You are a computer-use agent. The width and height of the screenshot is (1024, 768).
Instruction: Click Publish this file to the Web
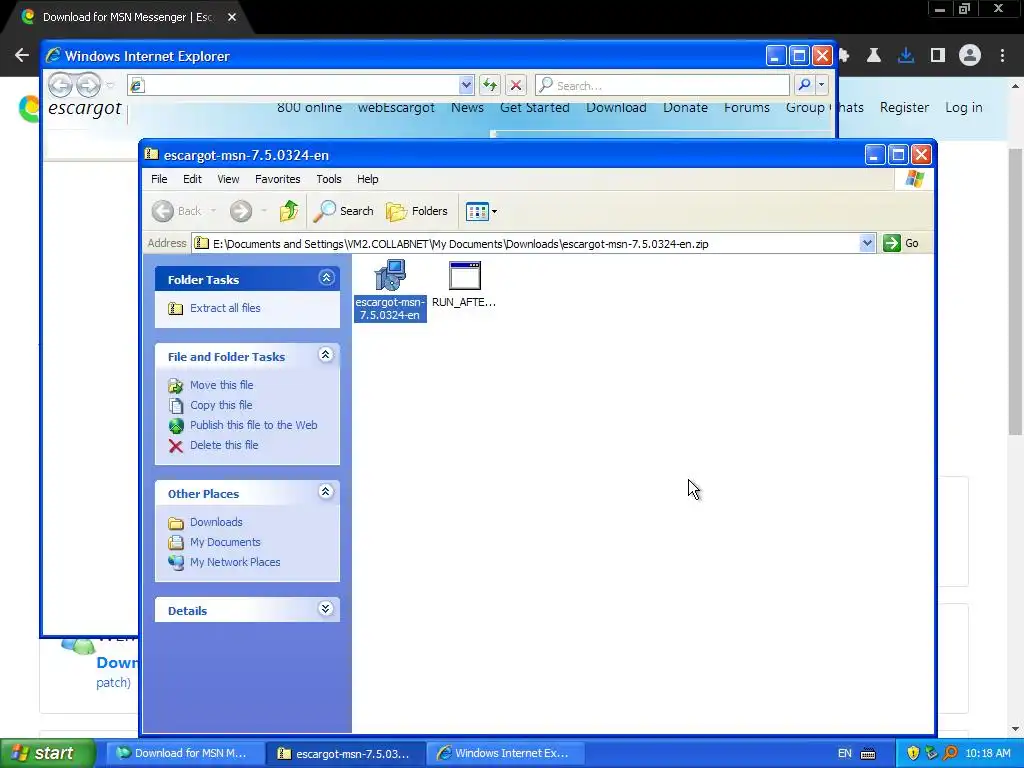pyautogui.click(x=253, y=425)
